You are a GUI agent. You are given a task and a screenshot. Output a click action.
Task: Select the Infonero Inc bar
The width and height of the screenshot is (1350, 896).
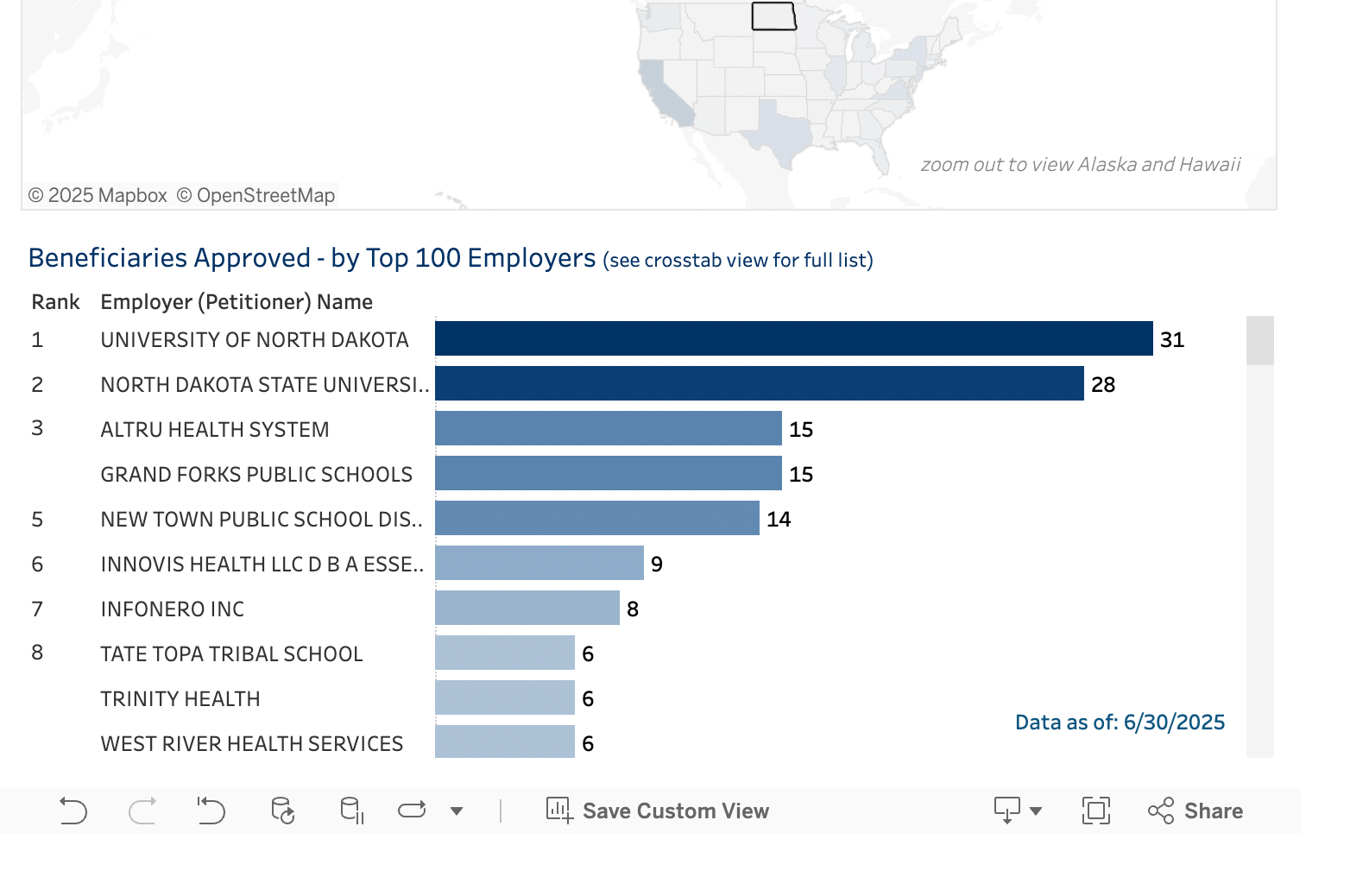[x=527, y=608]
